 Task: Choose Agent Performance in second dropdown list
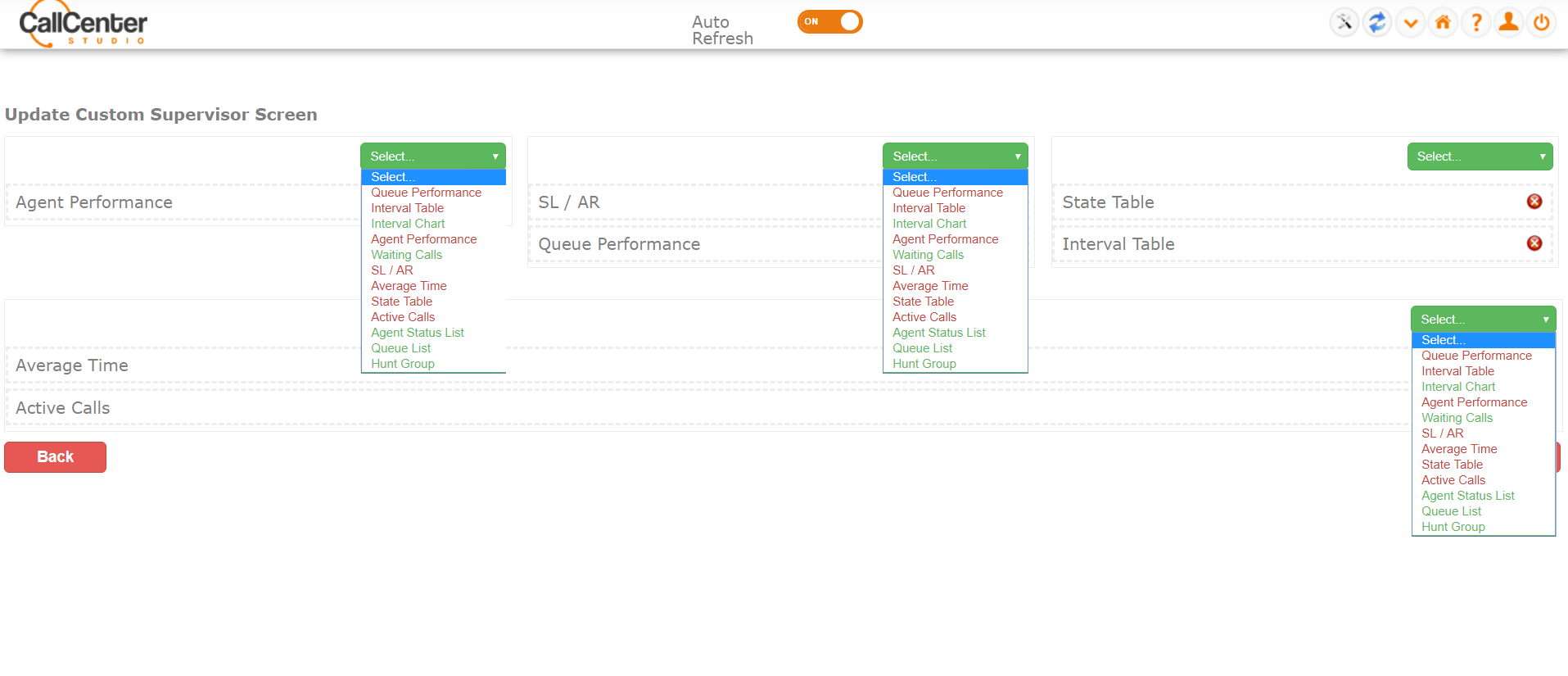[955, 239]
